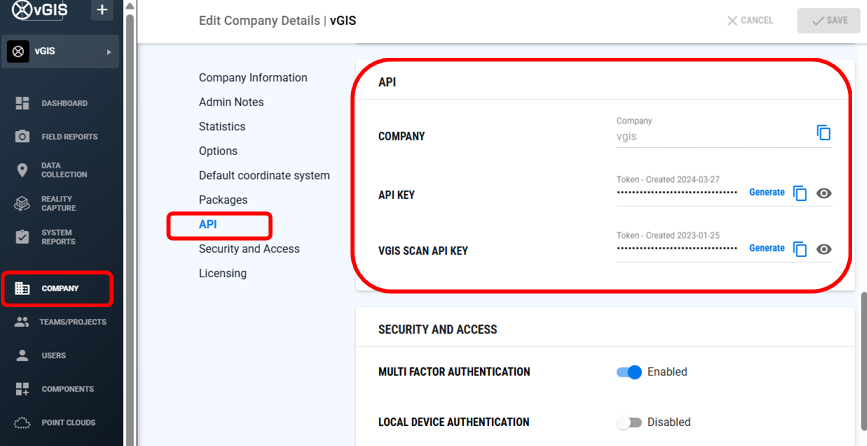Viewport: 867px width, 446px height.
Task: Open Field Reports in sidebar
Action: [69, 136]
